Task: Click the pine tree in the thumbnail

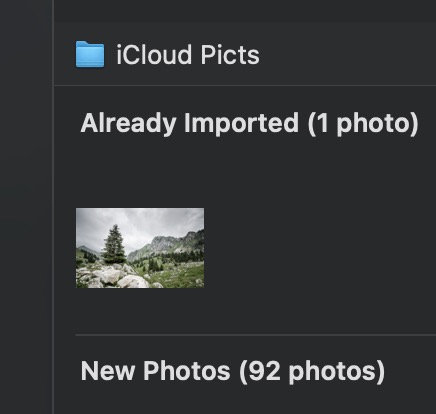Action: point(114,244)
